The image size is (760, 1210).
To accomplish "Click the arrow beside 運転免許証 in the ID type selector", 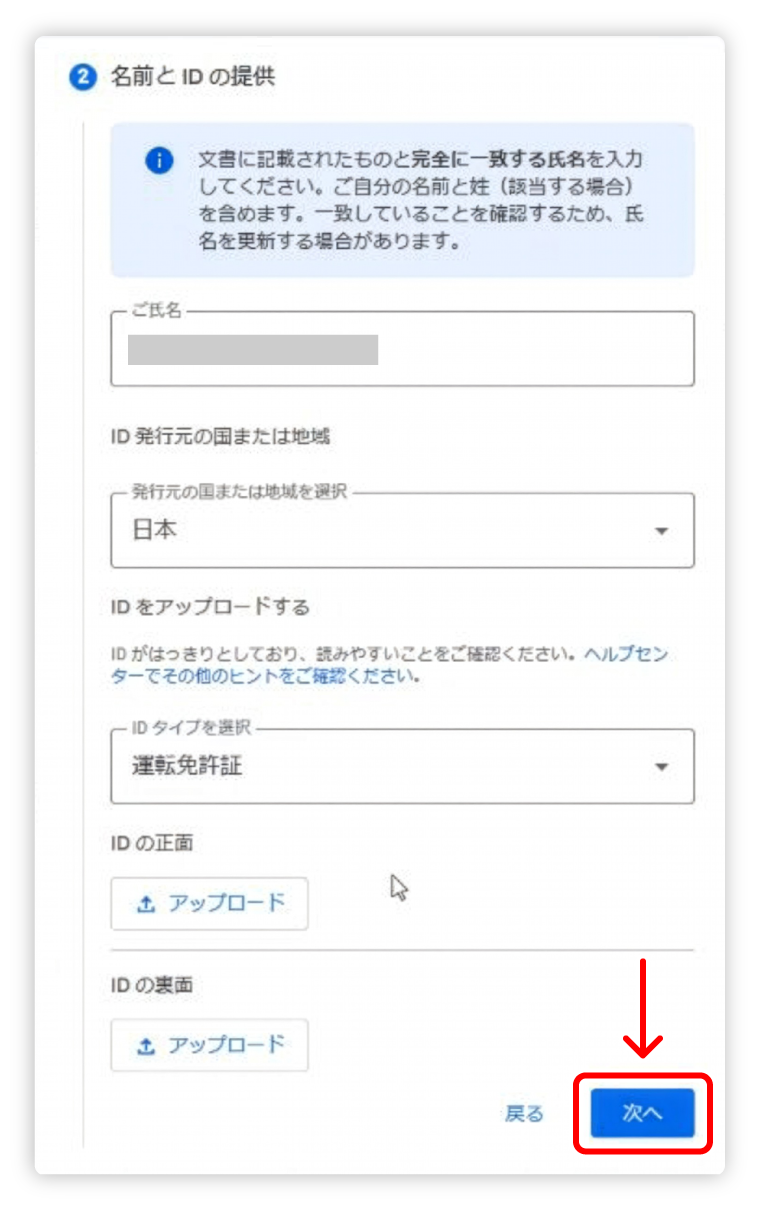I will pos(661,768).
